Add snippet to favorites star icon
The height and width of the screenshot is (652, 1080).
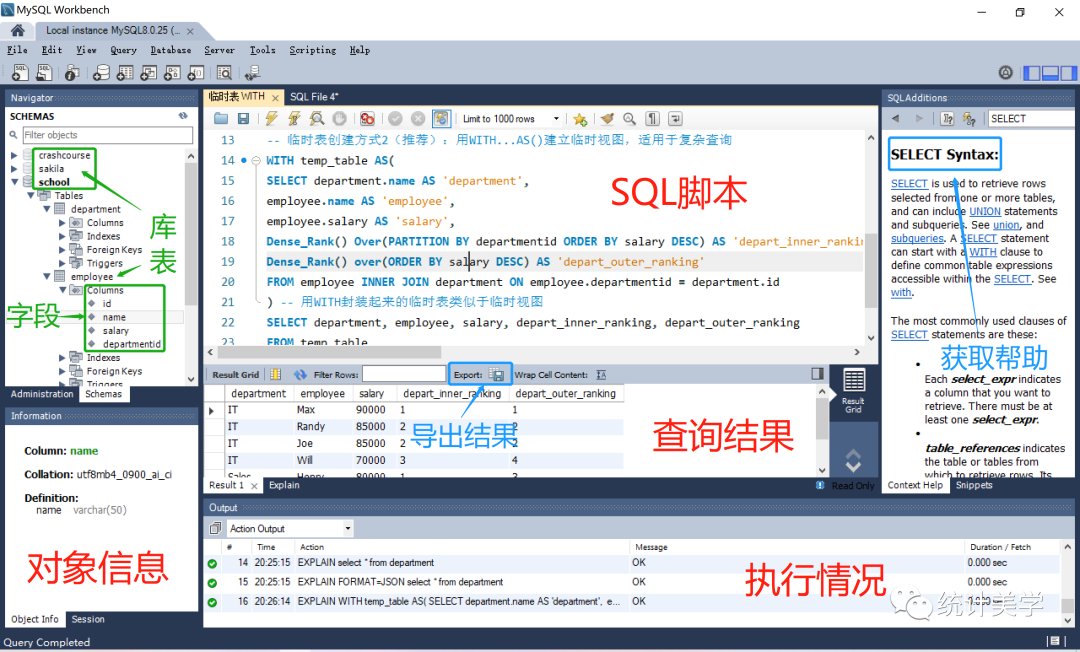[x=580, y=119]
